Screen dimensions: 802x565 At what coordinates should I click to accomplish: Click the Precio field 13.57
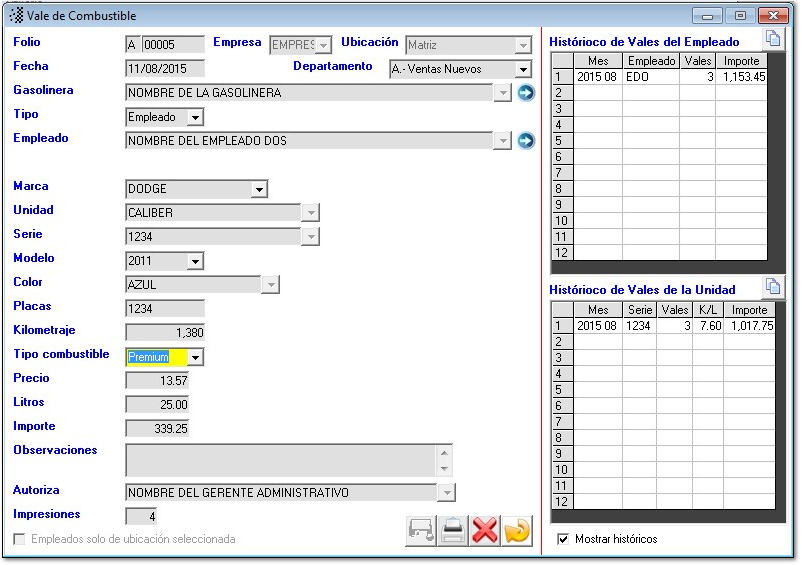157,381
